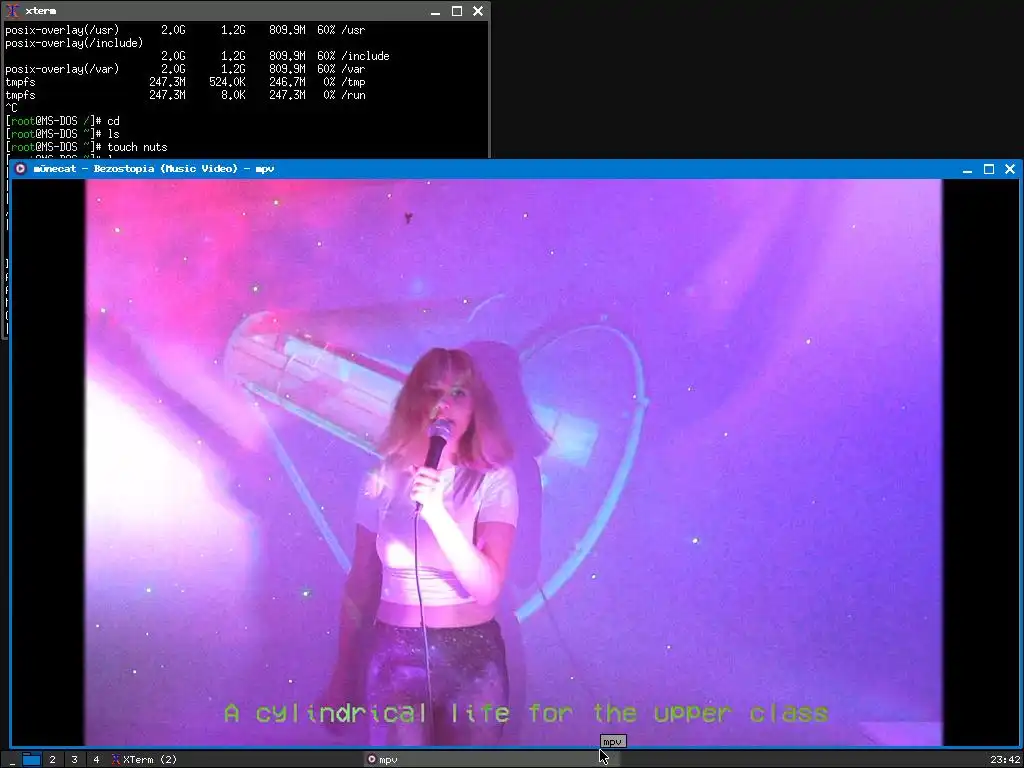Viewport: 1024px width, 768px height.
Task: Click the 23:42 clock in taskbar
Action: click(1004, 760)
